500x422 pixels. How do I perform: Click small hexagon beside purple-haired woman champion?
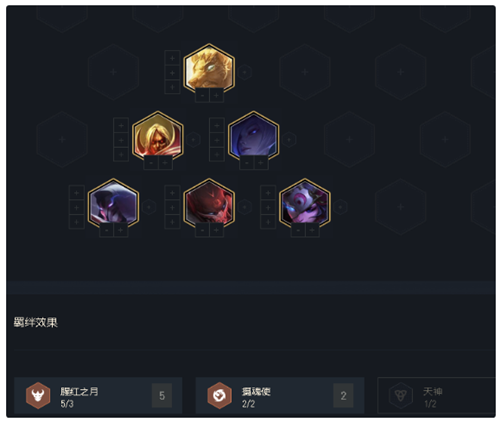[x=289, y=139]
